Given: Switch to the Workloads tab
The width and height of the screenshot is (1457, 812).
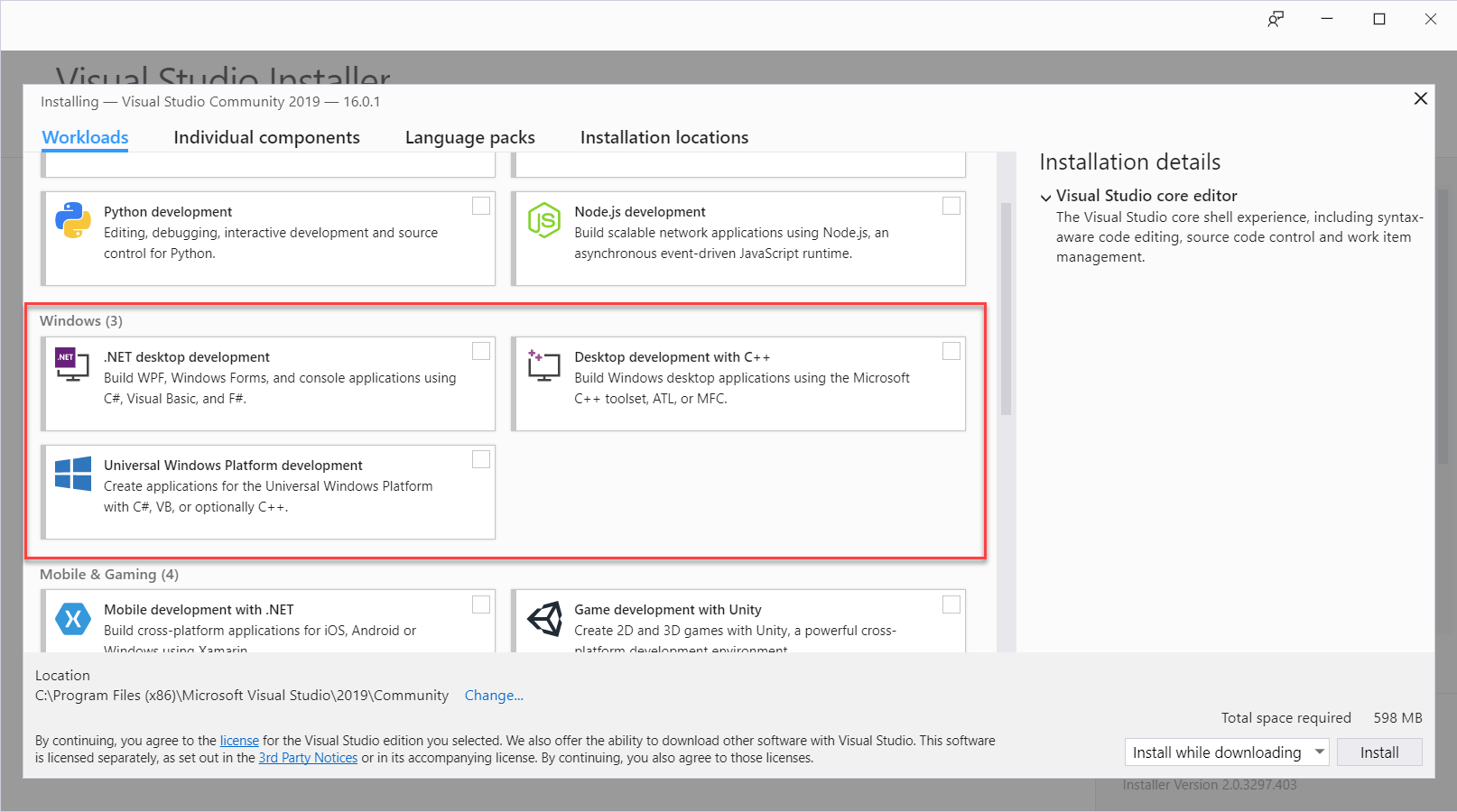Looking at the screenshot, I should click(85, 137).
